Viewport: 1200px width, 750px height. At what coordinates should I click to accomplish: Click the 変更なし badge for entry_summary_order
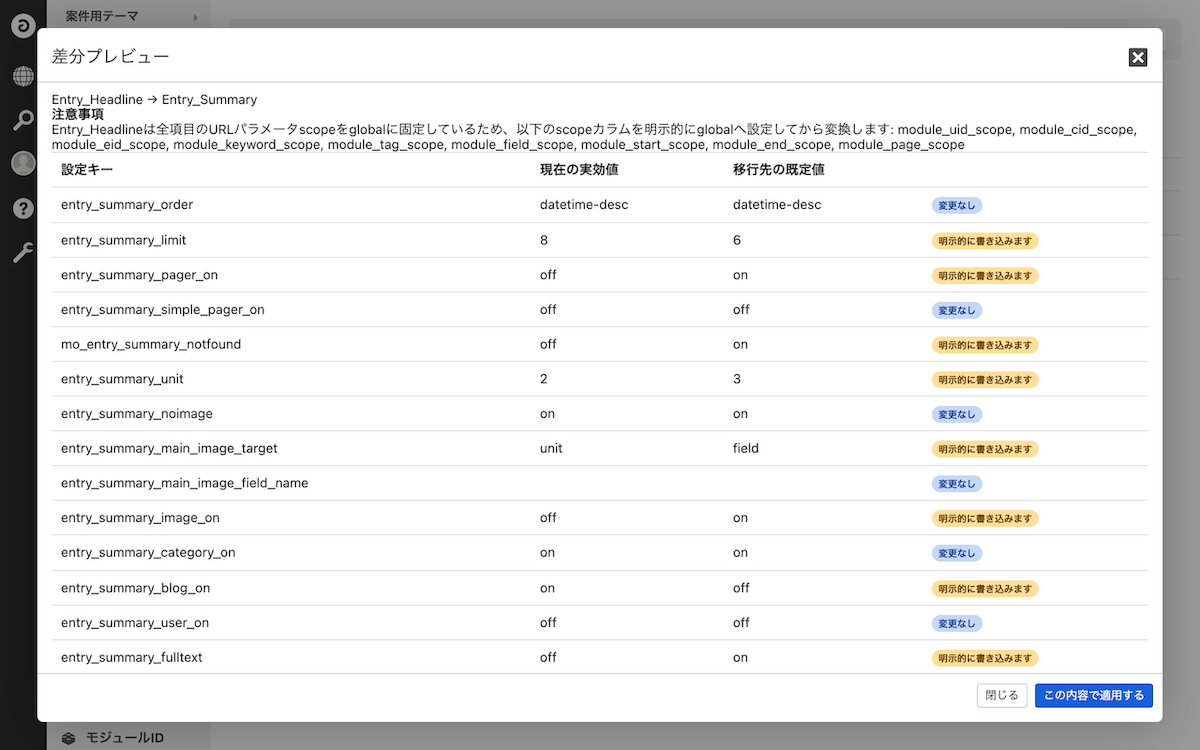957,205
